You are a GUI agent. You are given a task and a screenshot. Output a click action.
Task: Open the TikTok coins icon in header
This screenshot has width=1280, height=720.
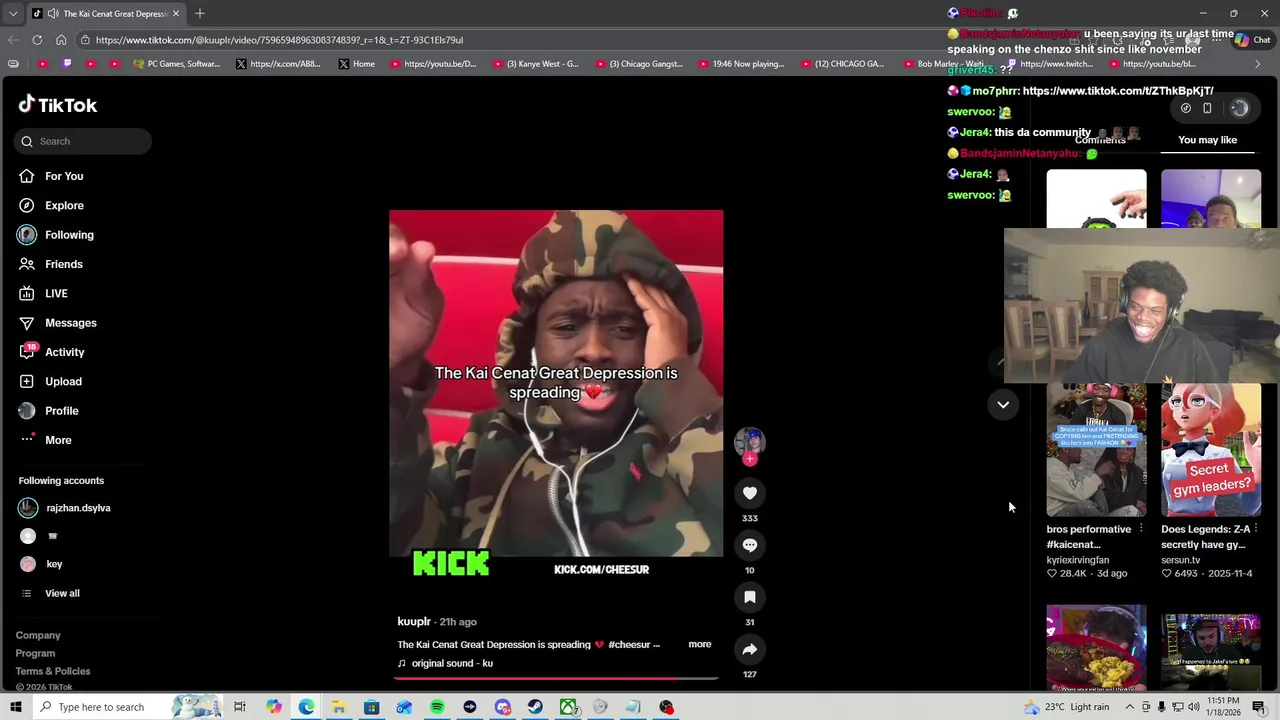pyautogui.click(x=1185, y=108)
